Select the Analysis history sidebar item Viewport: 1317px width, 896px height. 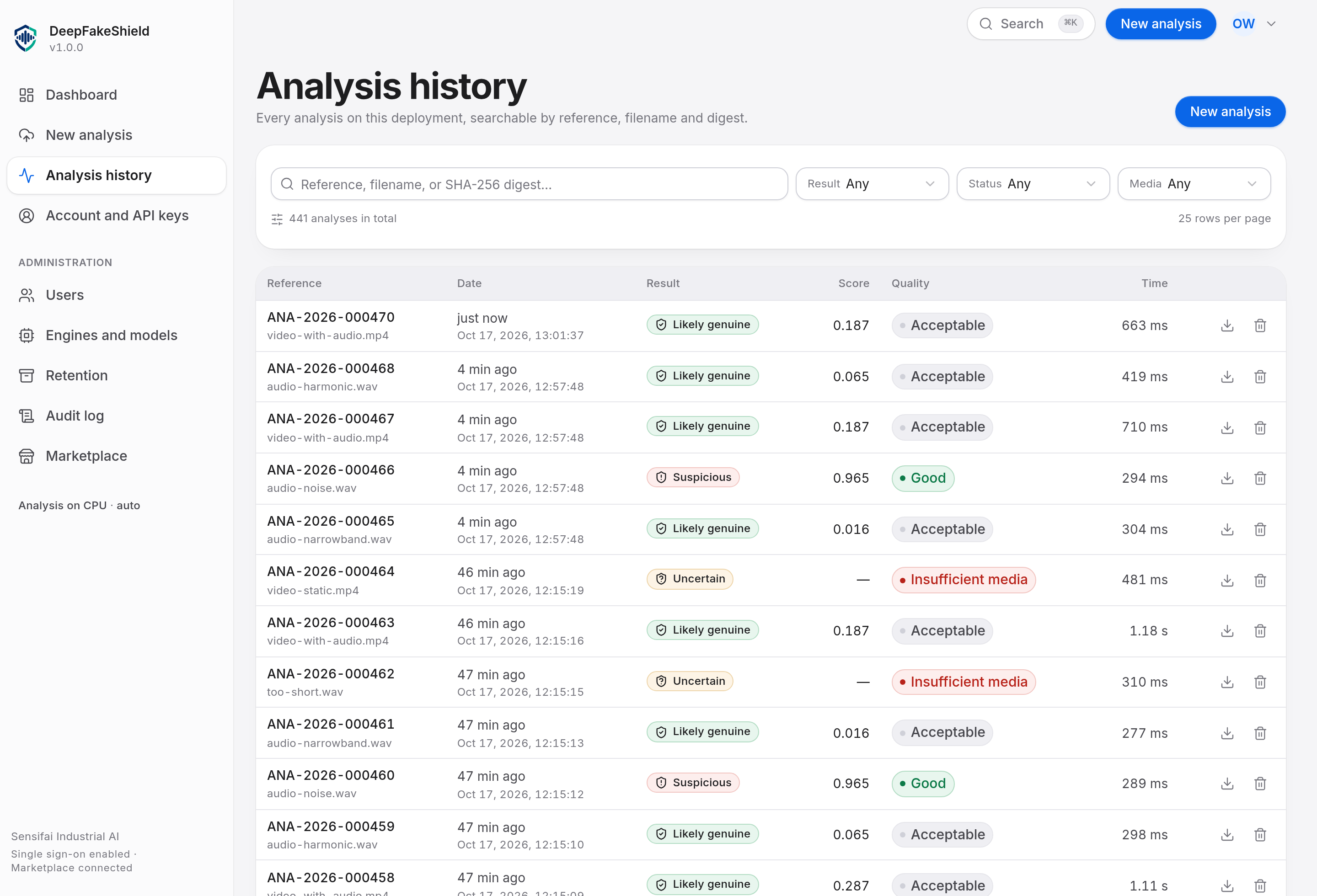pos(117,175)
